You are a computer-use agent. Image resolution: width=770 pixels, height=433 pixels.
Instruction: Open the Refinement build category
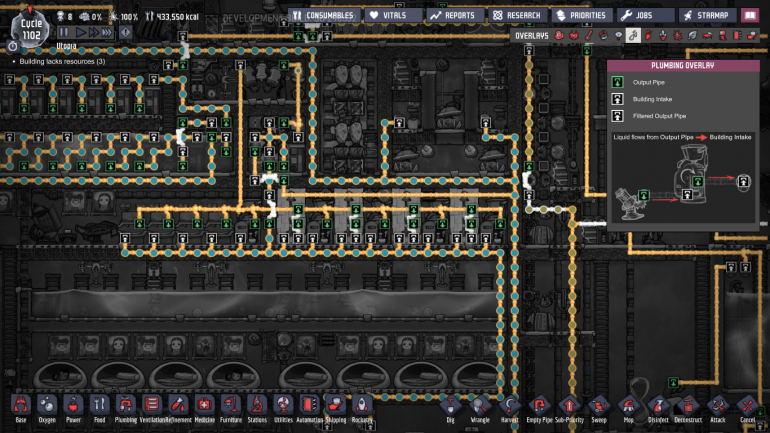tap(178, 408)
